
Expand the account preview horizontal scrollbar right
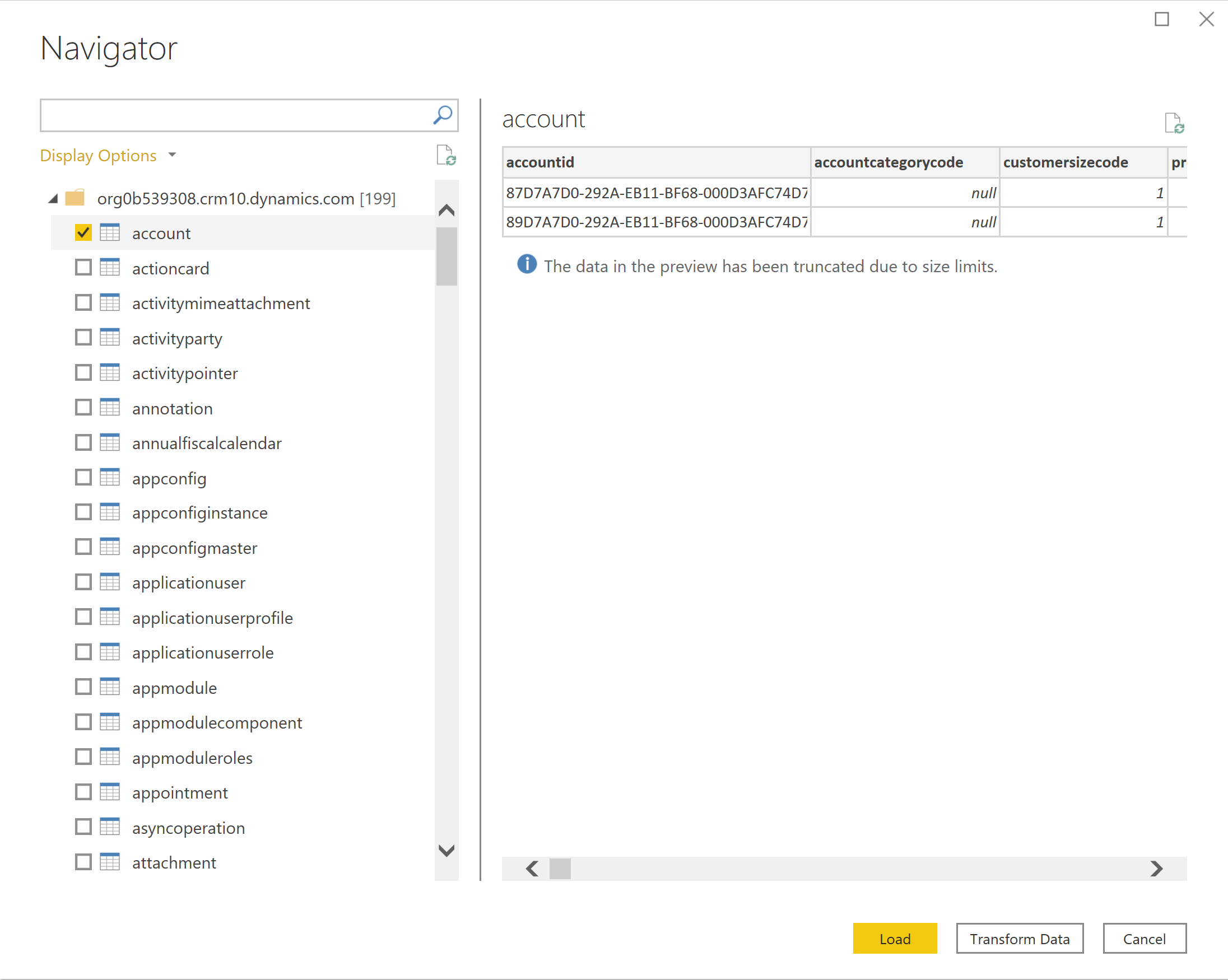tap(1156, 867)
